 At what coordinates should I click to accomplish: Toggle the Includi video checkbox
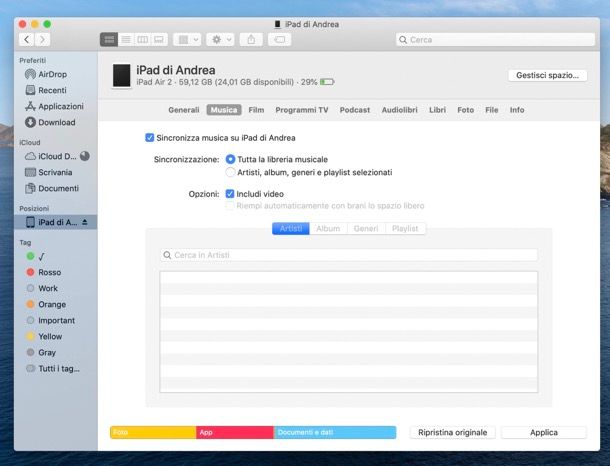pos(230,194)
